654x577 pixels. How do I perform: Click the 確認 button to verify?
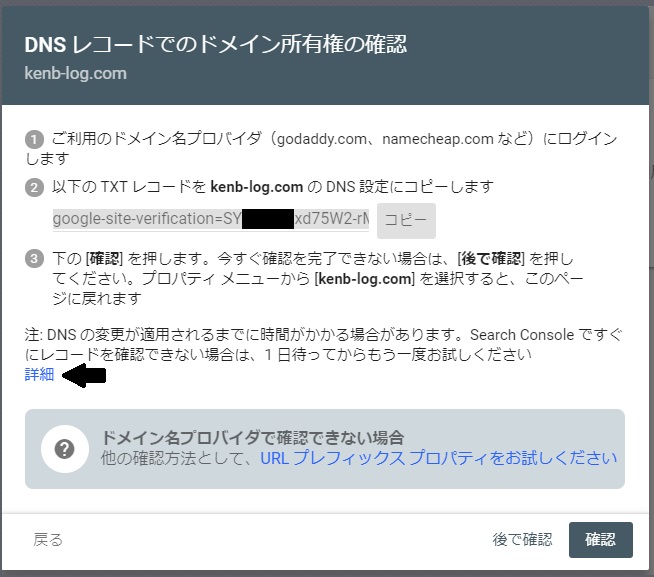(601, 539)
